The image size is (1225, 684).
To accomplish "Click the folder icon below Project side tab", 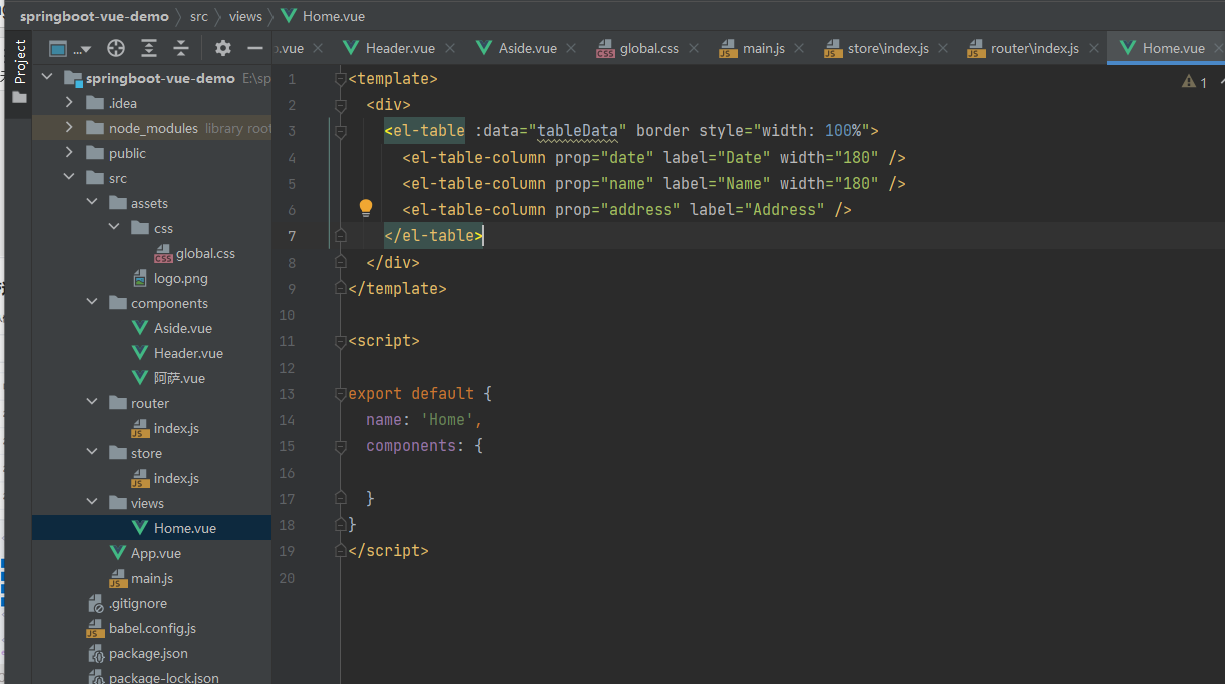I will [19, 97].
